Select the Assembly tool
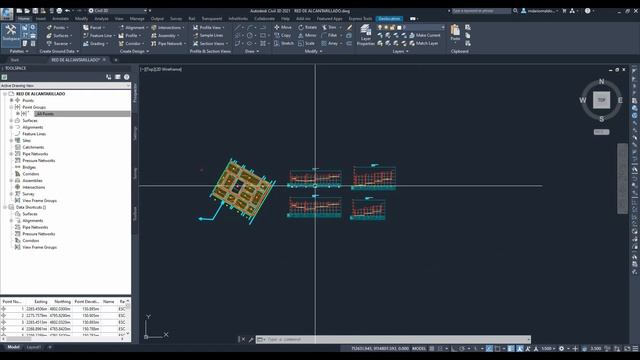Screen dimensions: 640x360 pyautogui.click(x=165, y=36)
